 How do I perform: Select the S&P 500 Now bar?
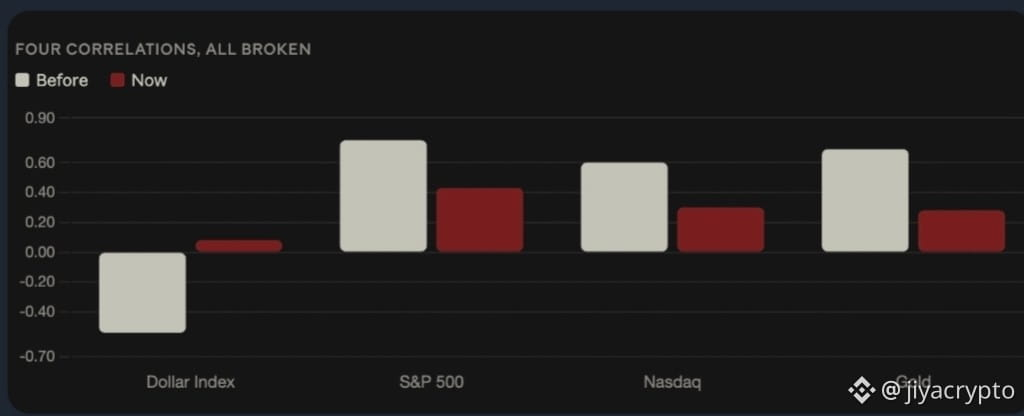[x=480, y=220]
